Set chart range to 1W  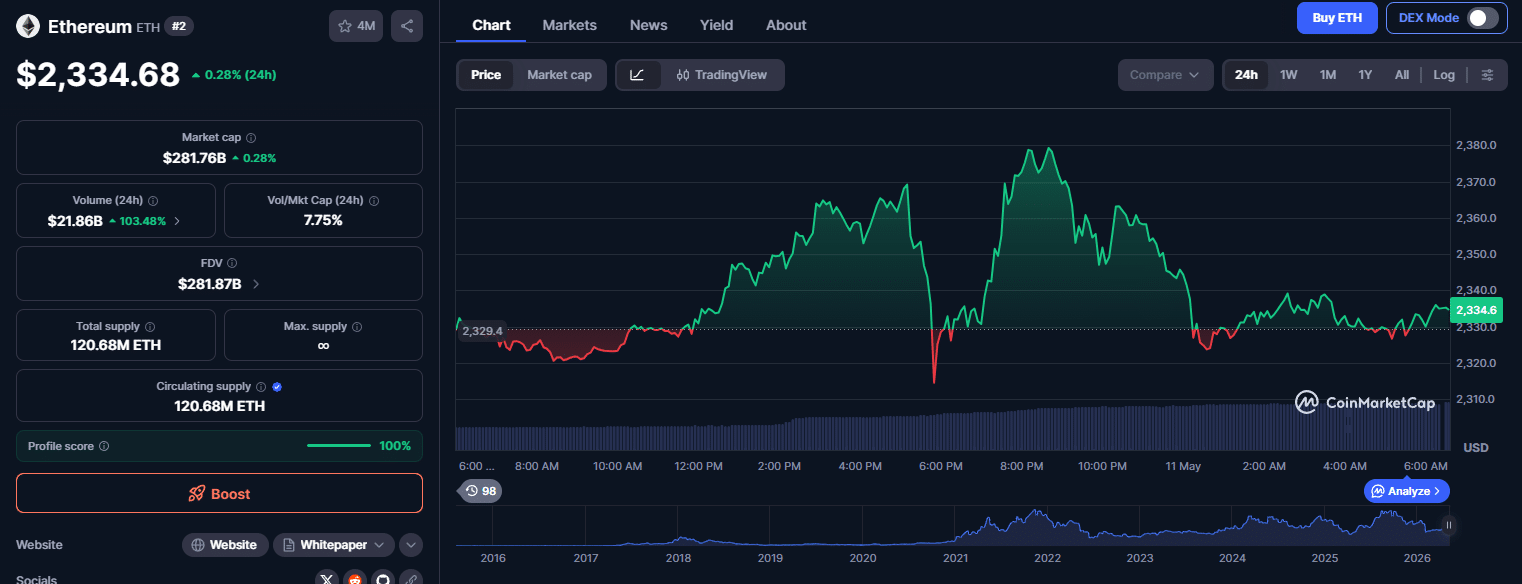click(x=1289, y=75)
